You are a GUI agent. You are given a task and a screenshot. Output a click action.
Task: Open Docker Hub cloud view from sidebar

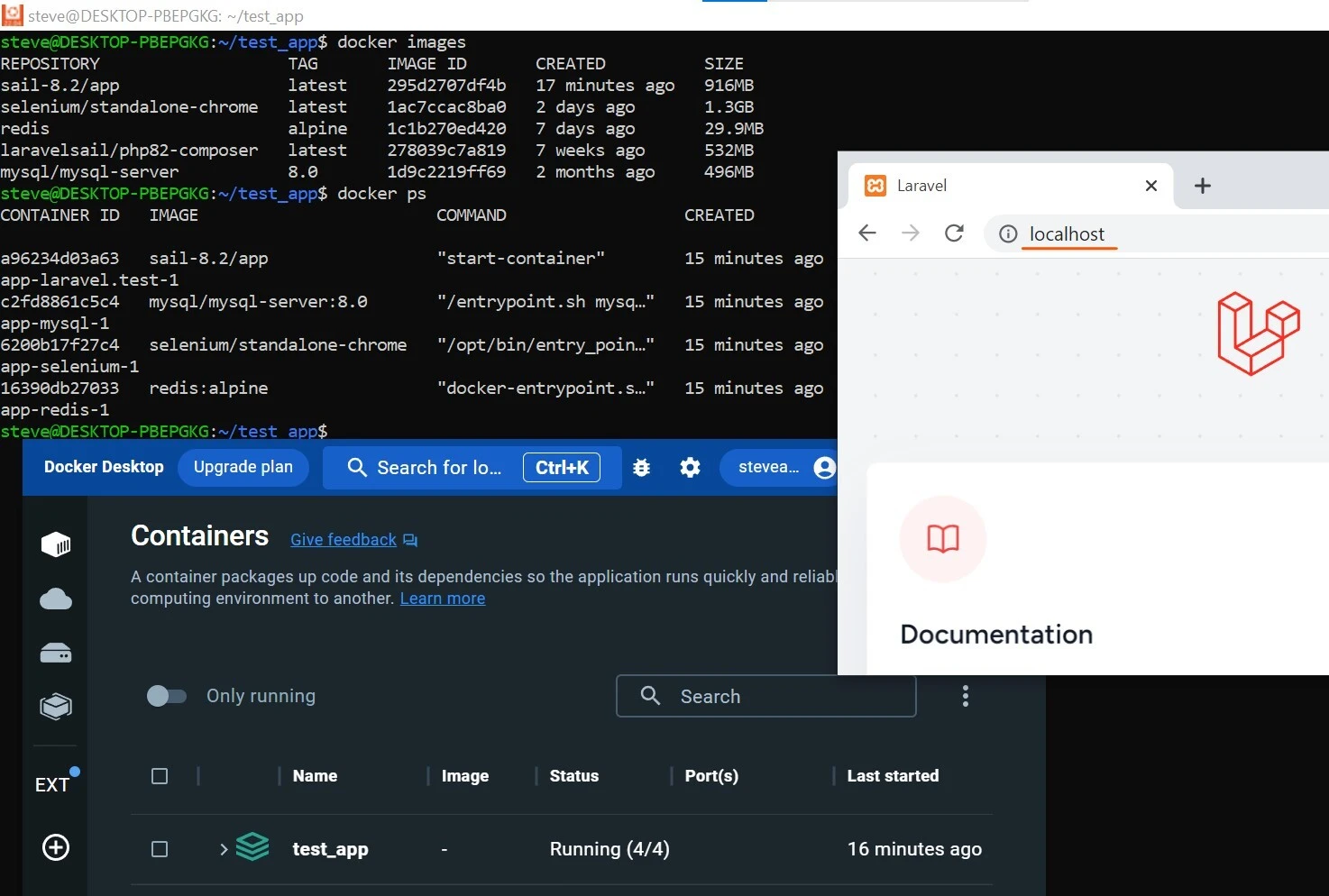coord(55,599)
